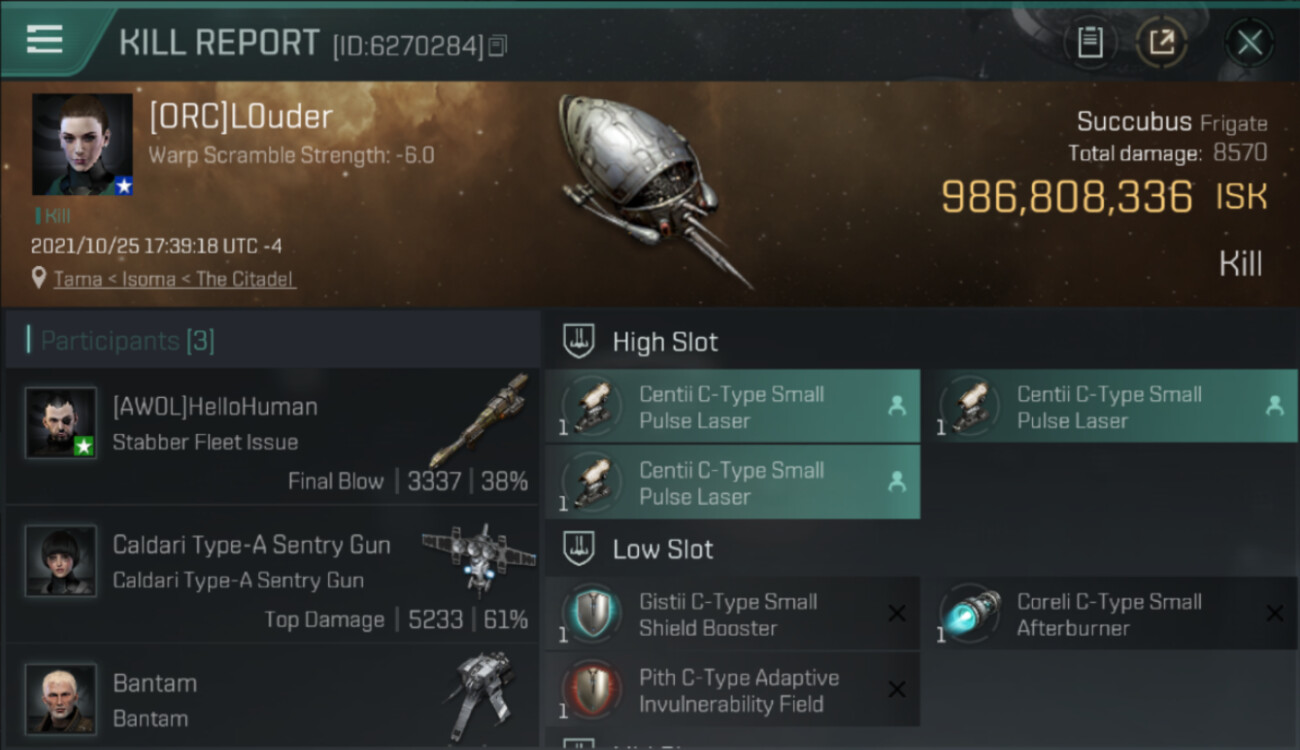Viewport: 1300px width, 750px height.
Task: Click X mark on Shield Booster row
Action: click(897, 613)
